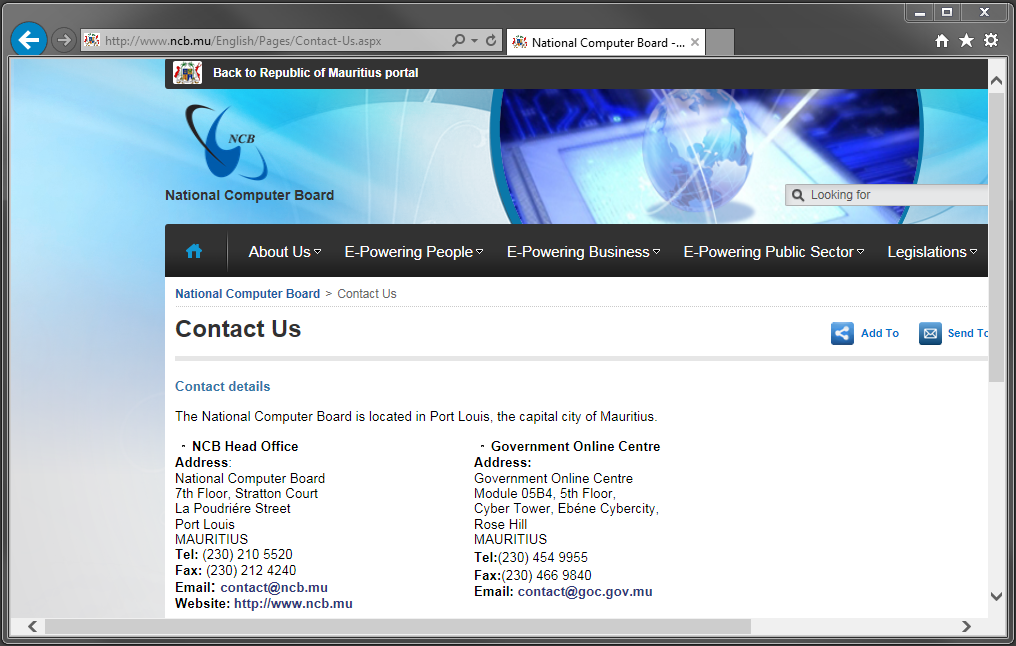Viewport: 1016px width, 646px height.
Task: Open the http://www.ncb.mu website link
Action: 294,604
